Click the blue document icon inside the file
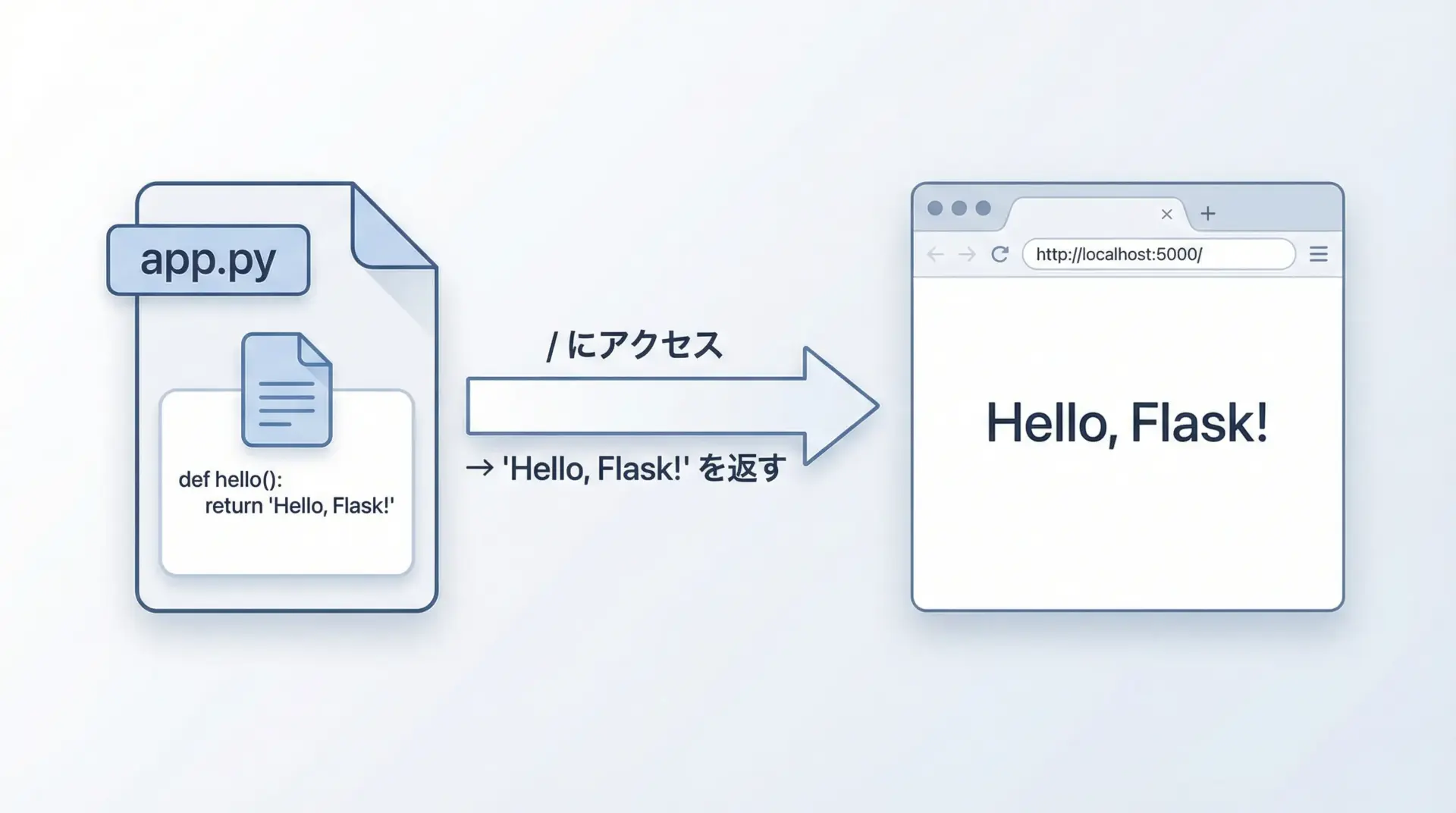 (287, 390)
